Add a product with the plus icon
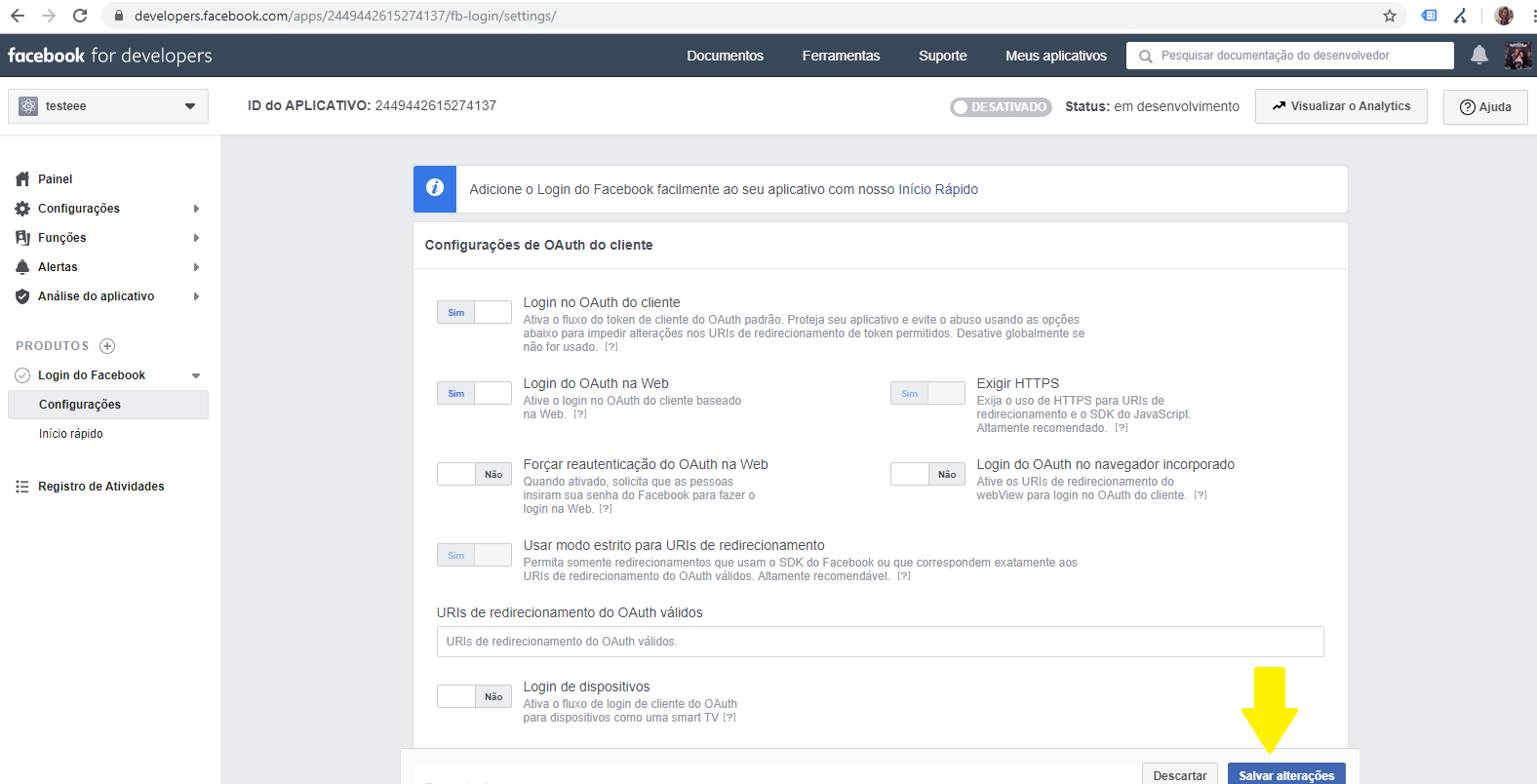Viewport: 1537px width, 784px height. coord(108,346)
